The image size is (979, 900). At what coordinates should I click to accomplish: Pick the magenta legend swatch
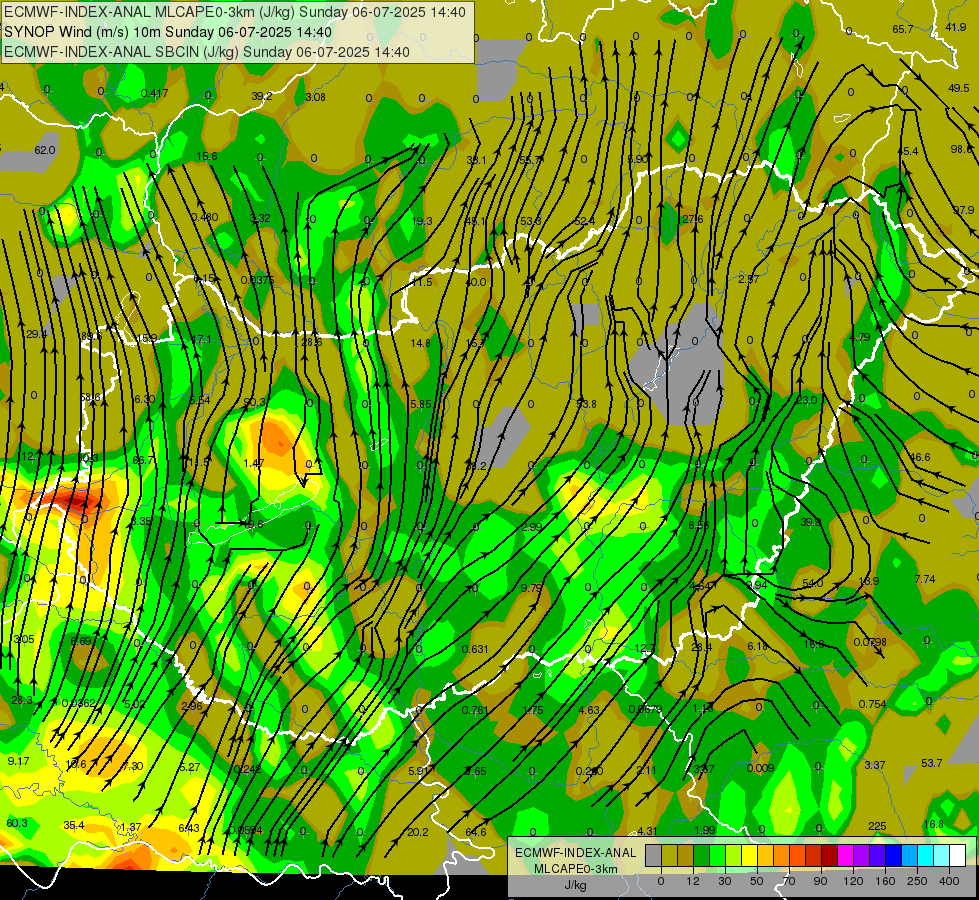point(845,856)
